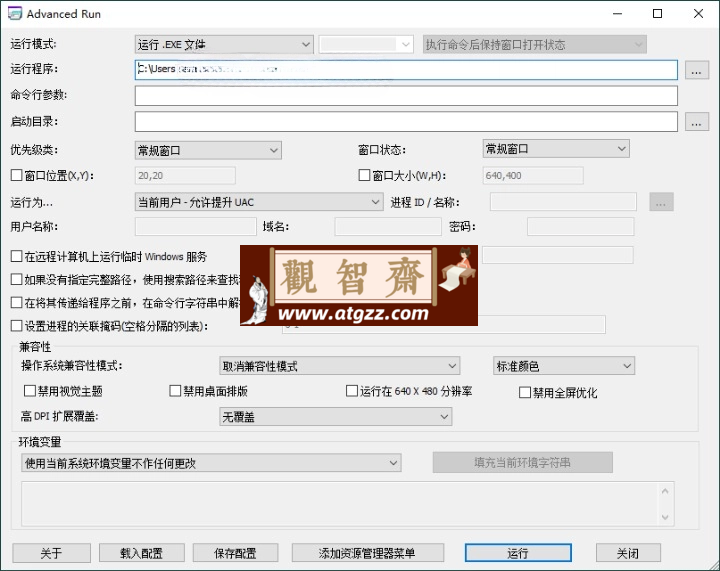Open the 标准颜色 dropdown

pyautogui.click(x=564, y=366)
